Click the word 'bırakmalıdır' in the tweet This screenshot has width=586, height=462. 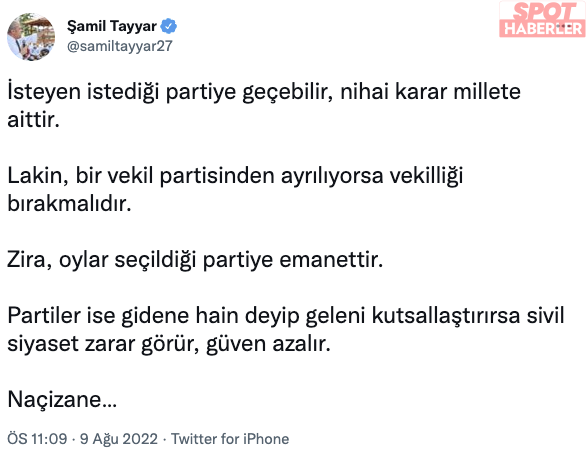pos(69,204)
